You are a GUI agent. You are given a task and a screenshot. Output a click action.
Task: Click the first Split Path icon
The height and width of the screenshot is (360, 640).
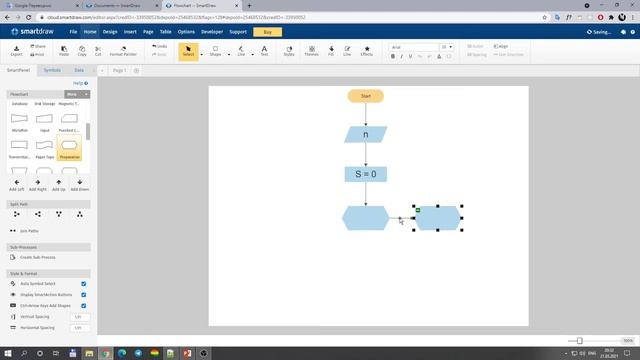(17, 214)
